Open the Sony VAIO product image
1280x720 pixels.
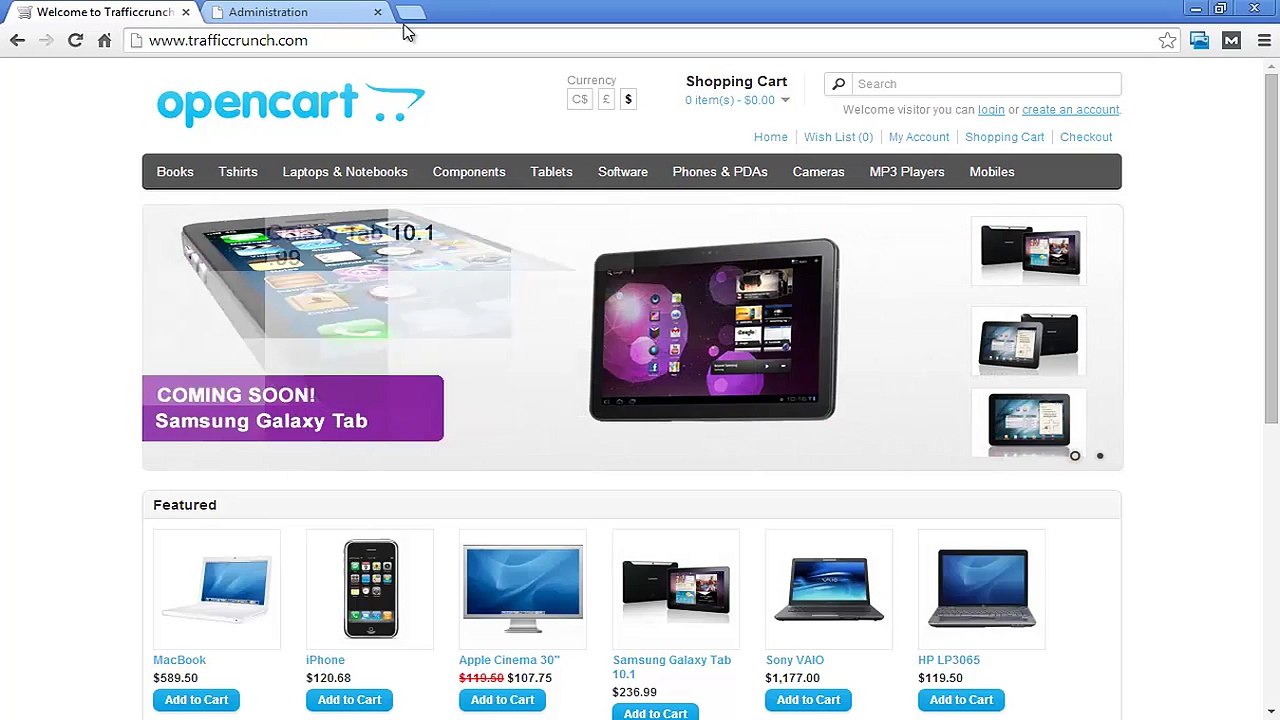click(x=829, y=589)
